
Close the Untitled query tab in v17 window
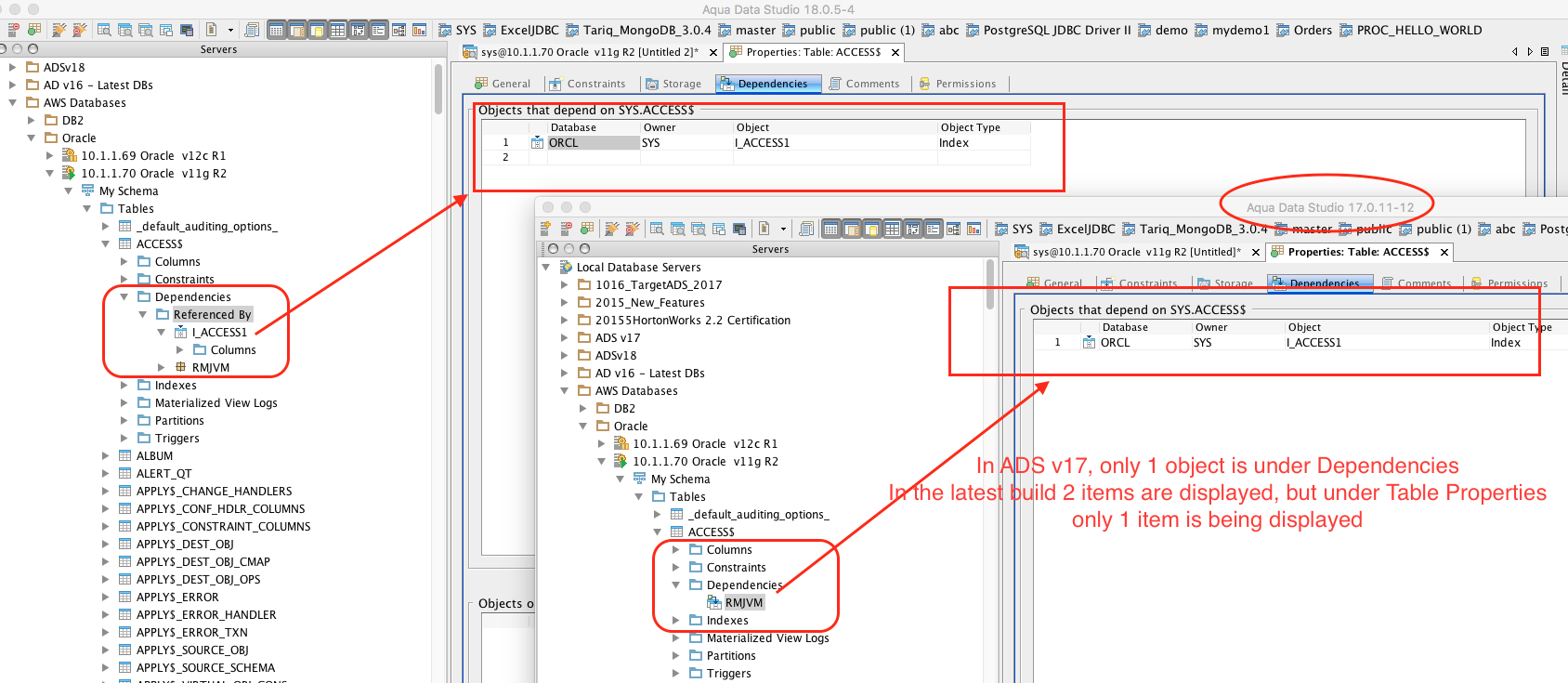pos(1256,252)
